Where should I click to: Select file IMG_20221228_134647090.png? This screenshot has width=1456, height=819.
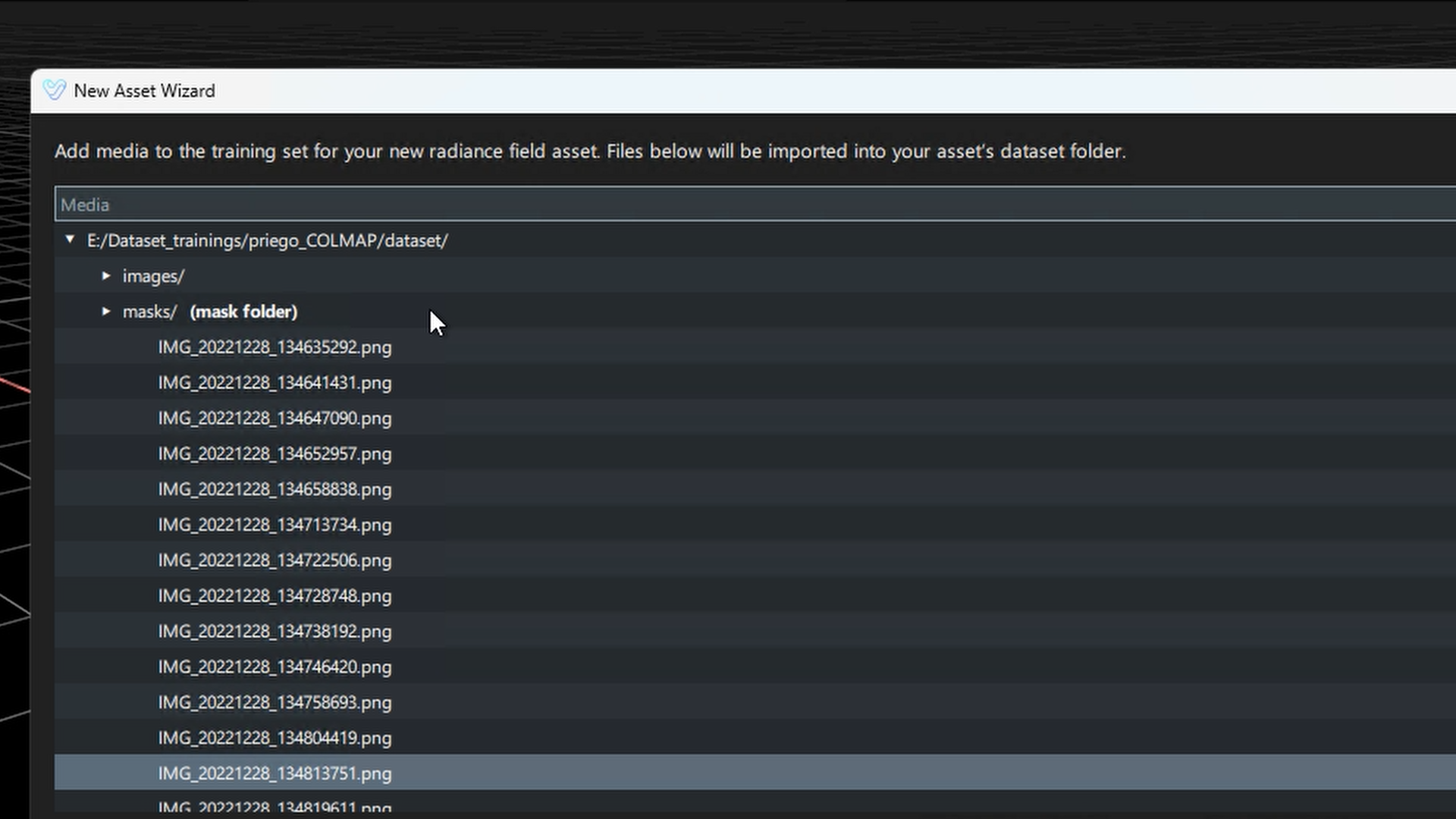275,419
